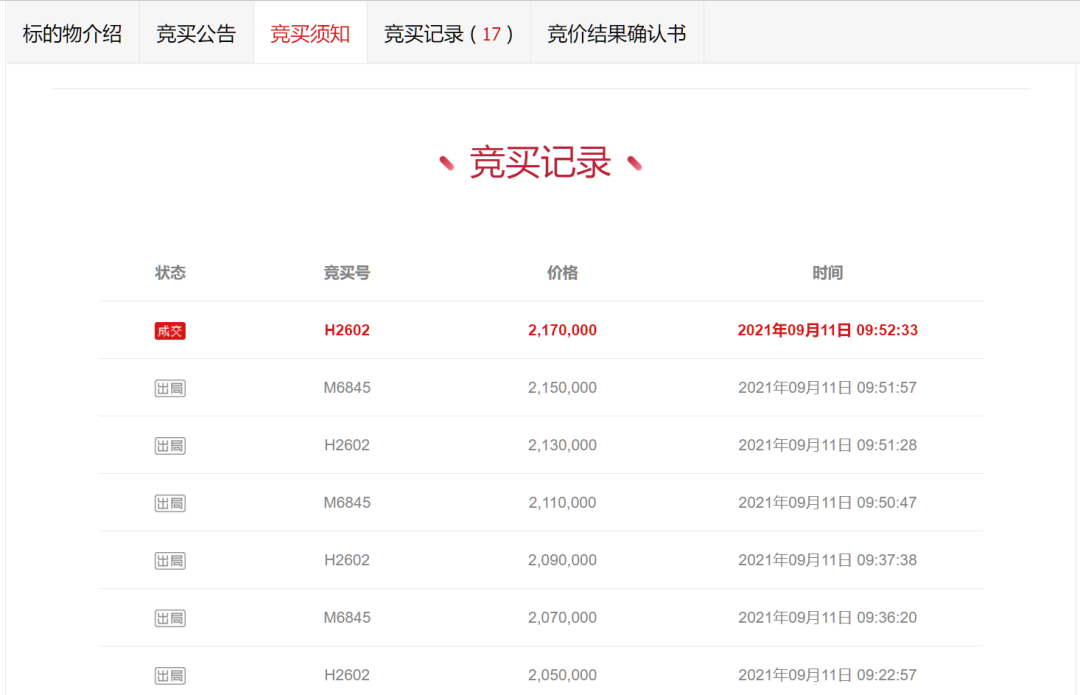This screenshot has height=695, width=1080.
Task: Switch to the 标的物介绍 tab
Action: click(x=71, y=32)
